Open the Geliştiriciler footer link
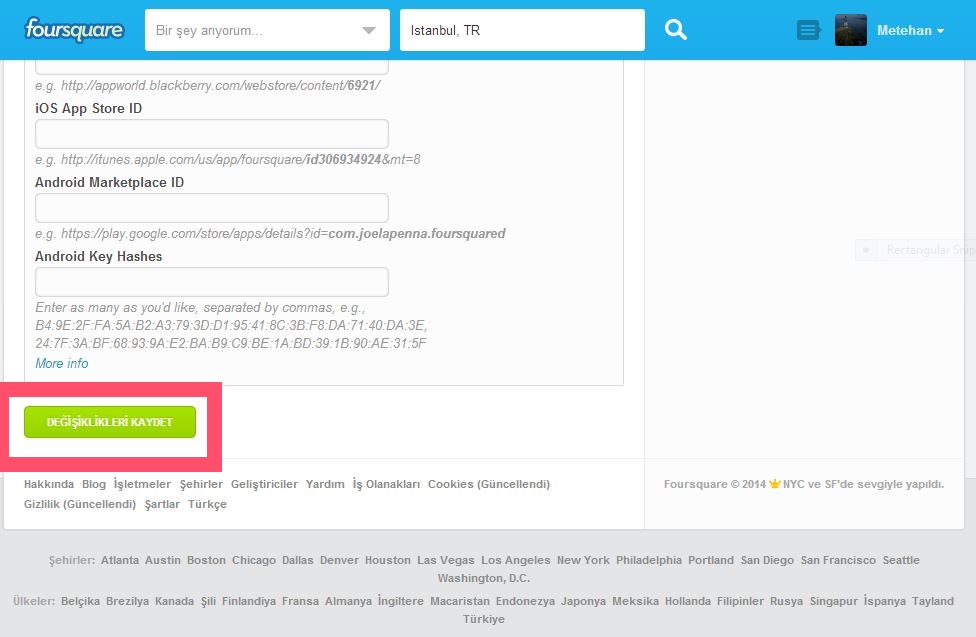976x637 pixels. 264,484
